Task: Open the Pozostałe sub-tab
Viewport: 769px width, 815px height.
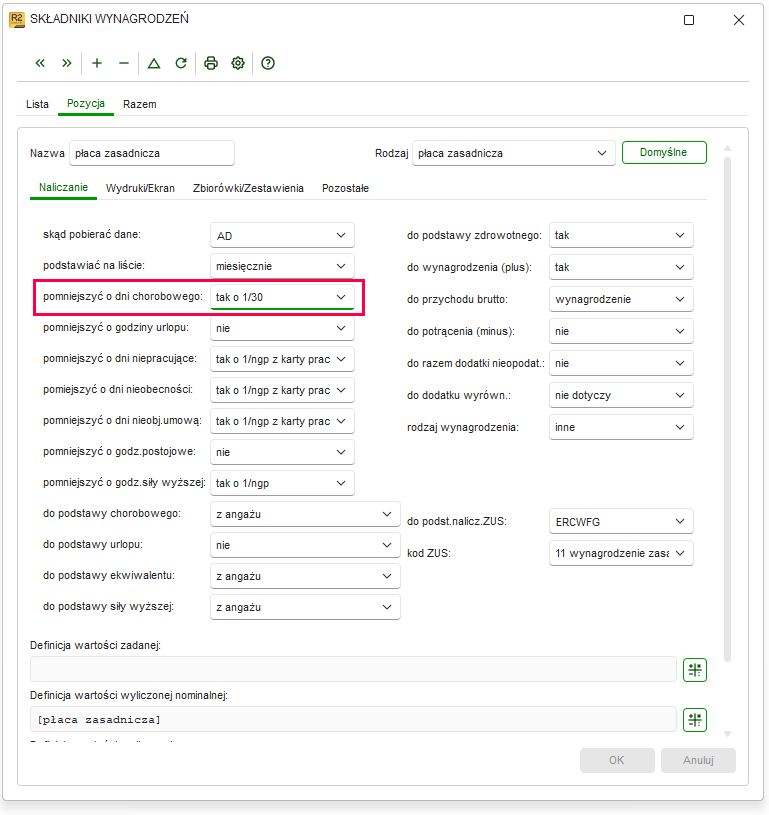Action: click(345, 188)
